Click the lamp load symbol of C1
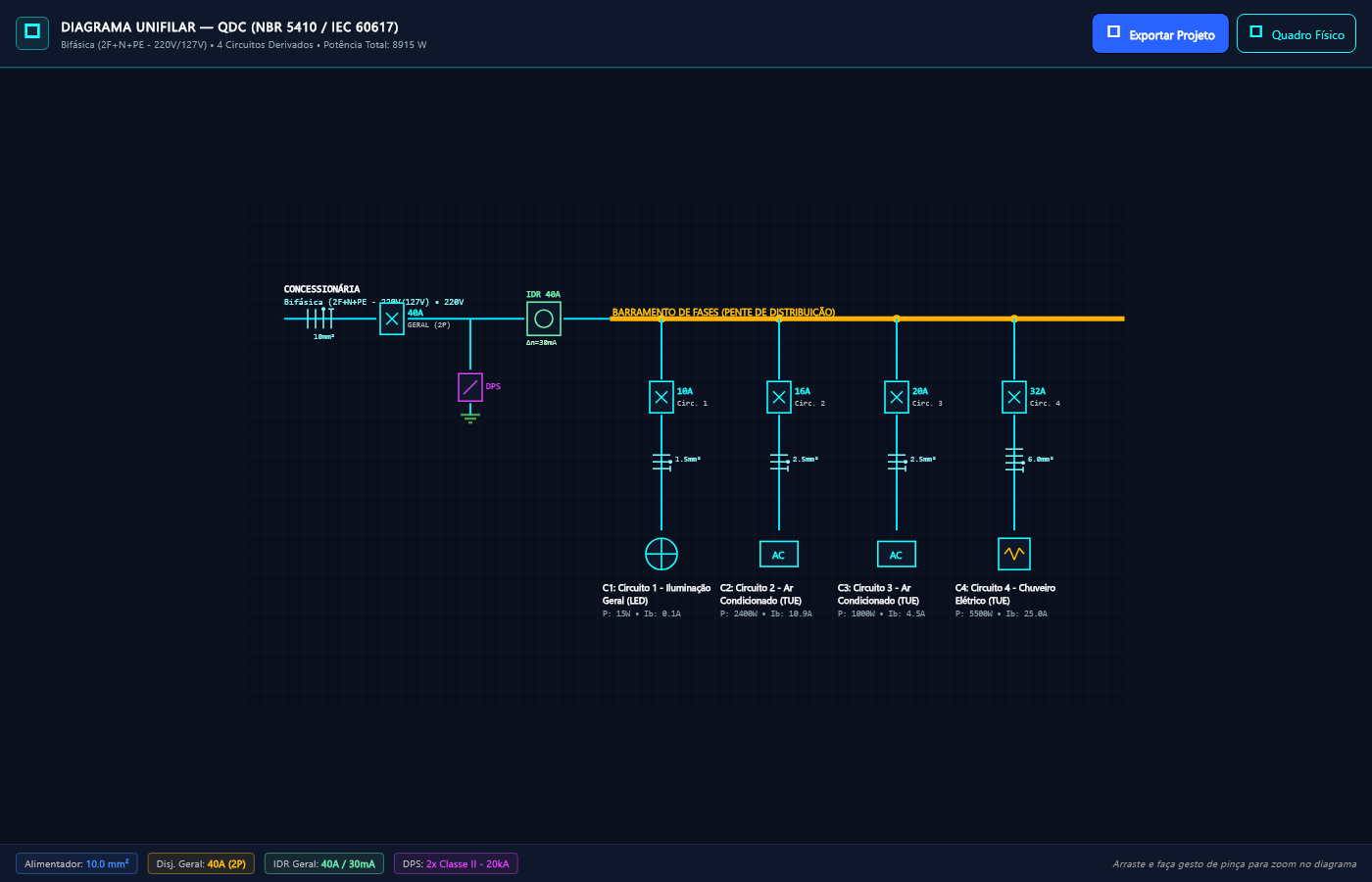 (661, 554)
